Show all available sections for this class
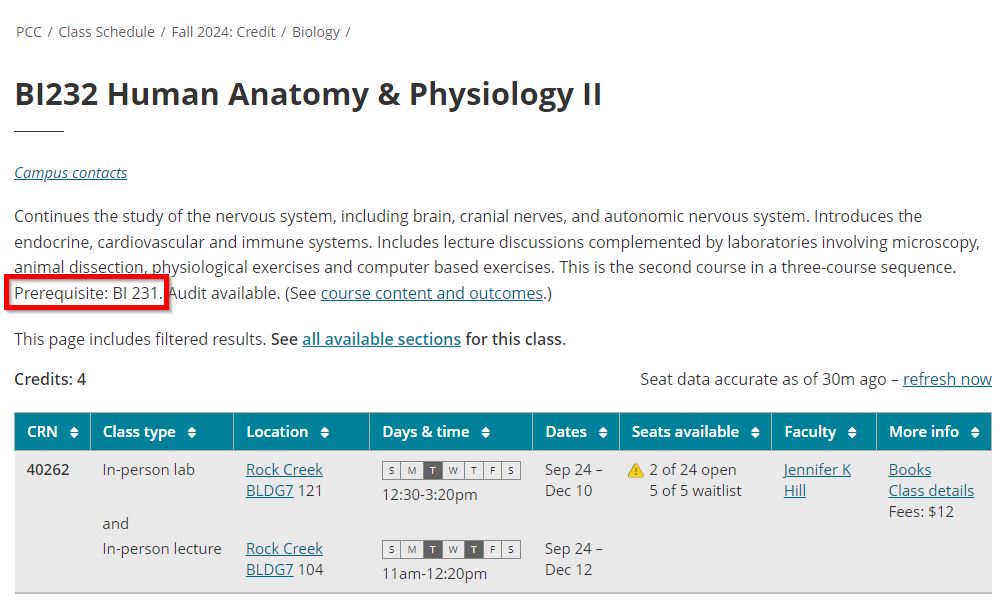This screenshot has height=607, width=1008. (x=381, y=339)
